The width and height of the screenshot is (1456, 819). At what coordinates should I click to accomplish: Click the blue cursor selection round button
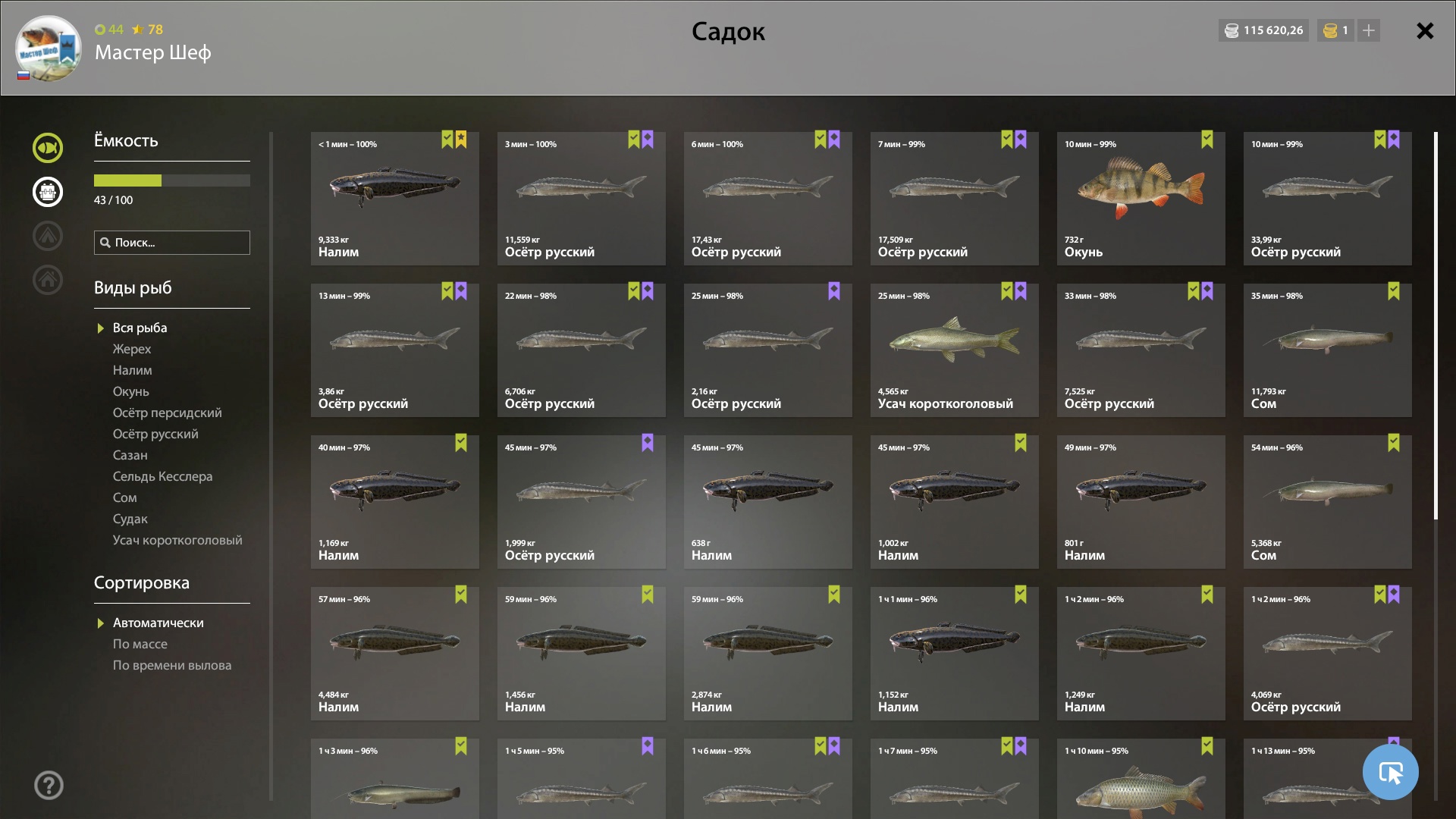coord(1390,772)
